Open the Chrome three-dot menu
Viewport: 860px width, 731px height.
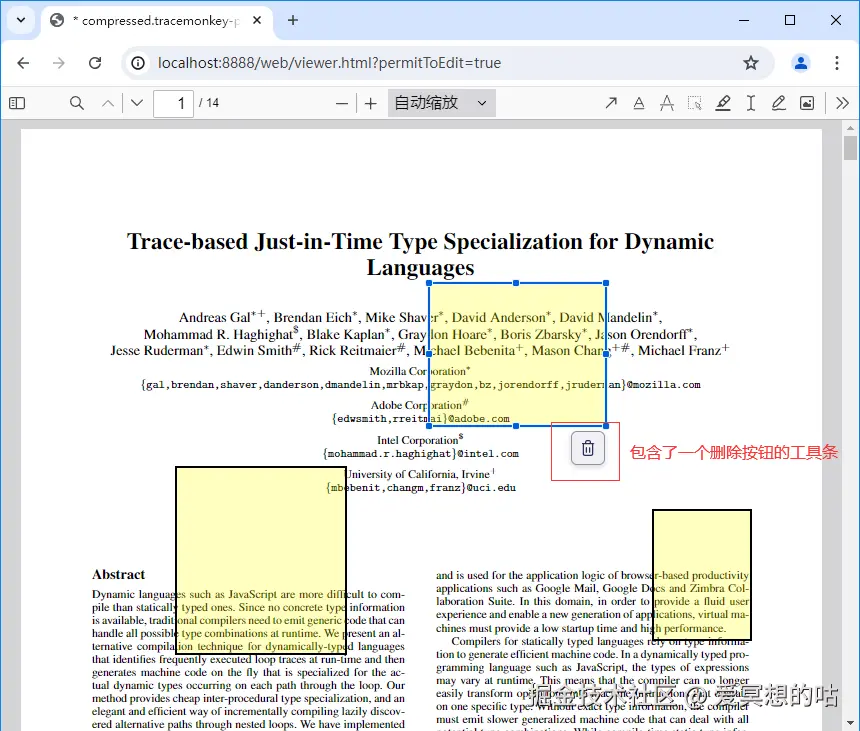click(837, 63)
